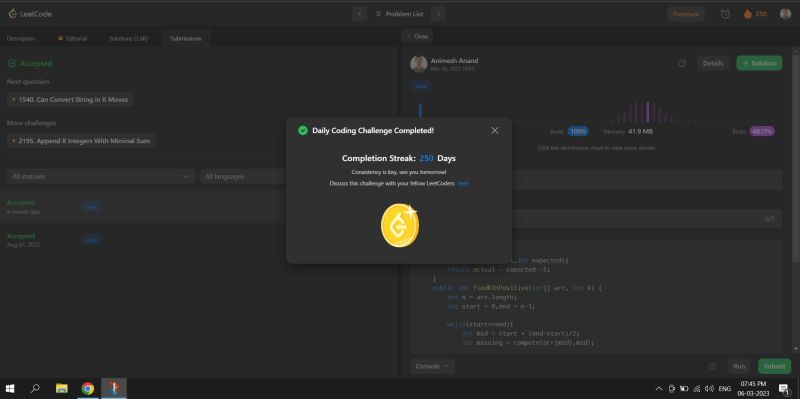Click the Memory 41.9 MB value
The height and width of the screenshot is (399, 800).
[641, 131]
